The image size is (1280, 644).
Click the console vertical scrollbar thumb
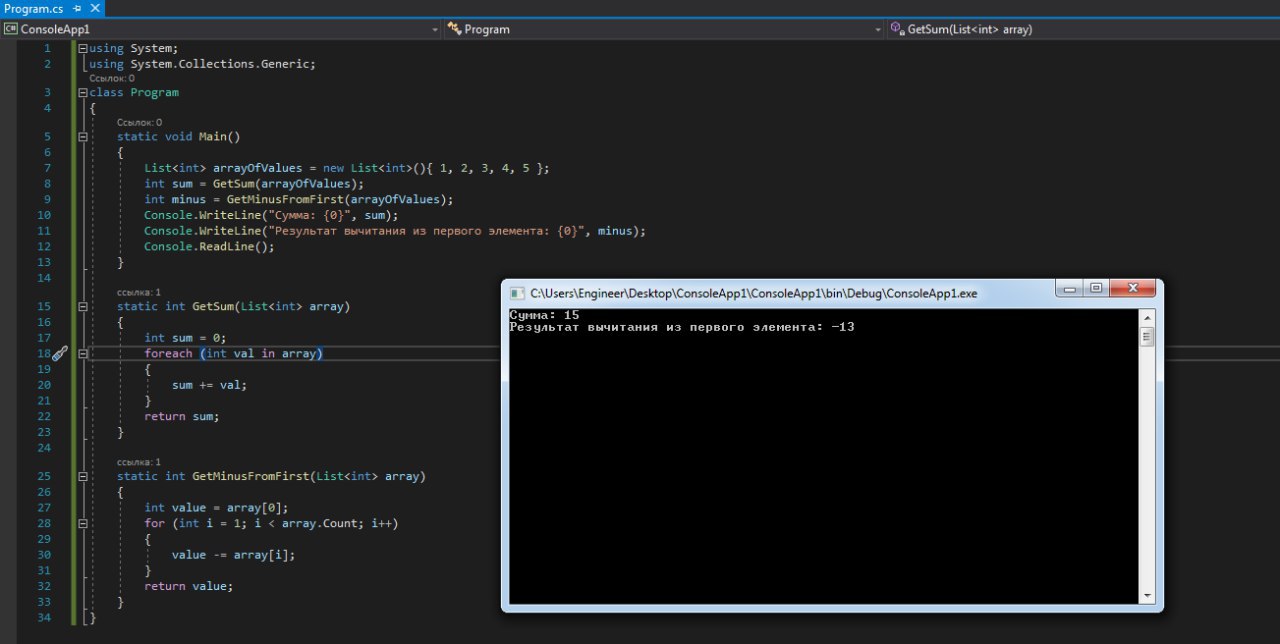tap(1147, 337)
